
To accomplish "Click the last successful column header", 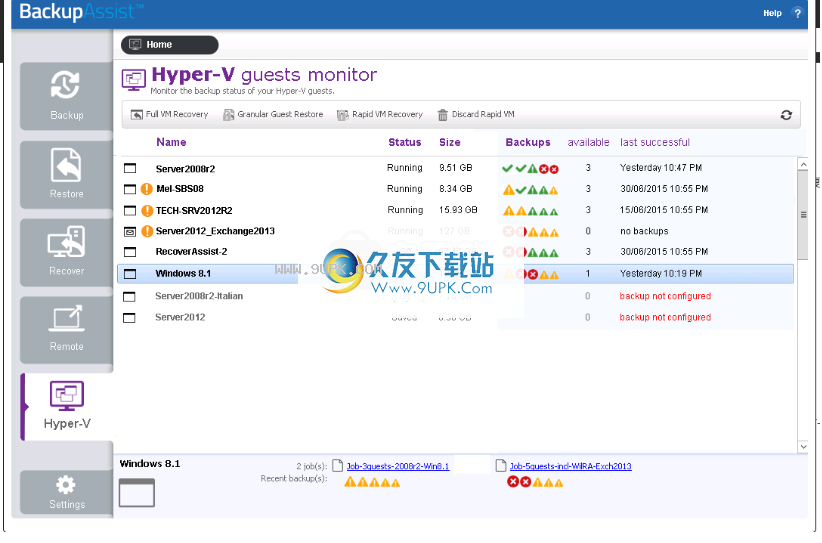I will pyautogui.click(x=655, y=142).
